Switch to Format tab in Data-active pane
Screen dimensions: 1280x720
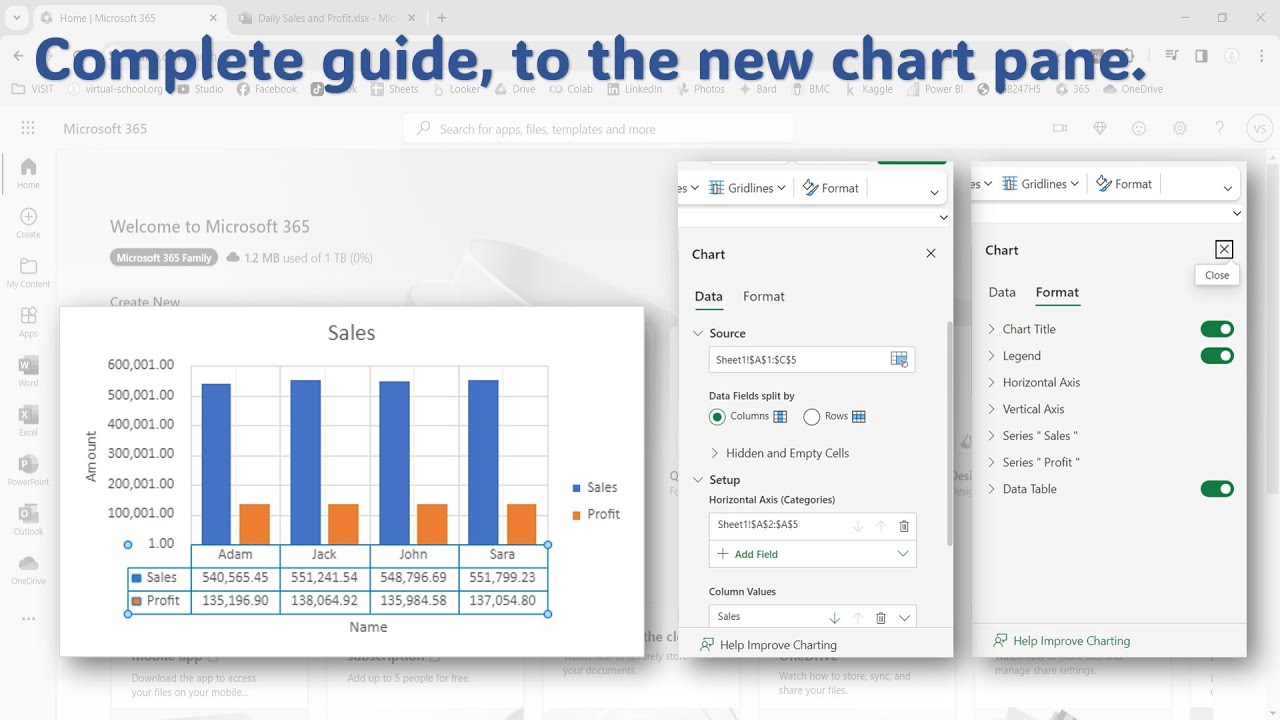764,296
